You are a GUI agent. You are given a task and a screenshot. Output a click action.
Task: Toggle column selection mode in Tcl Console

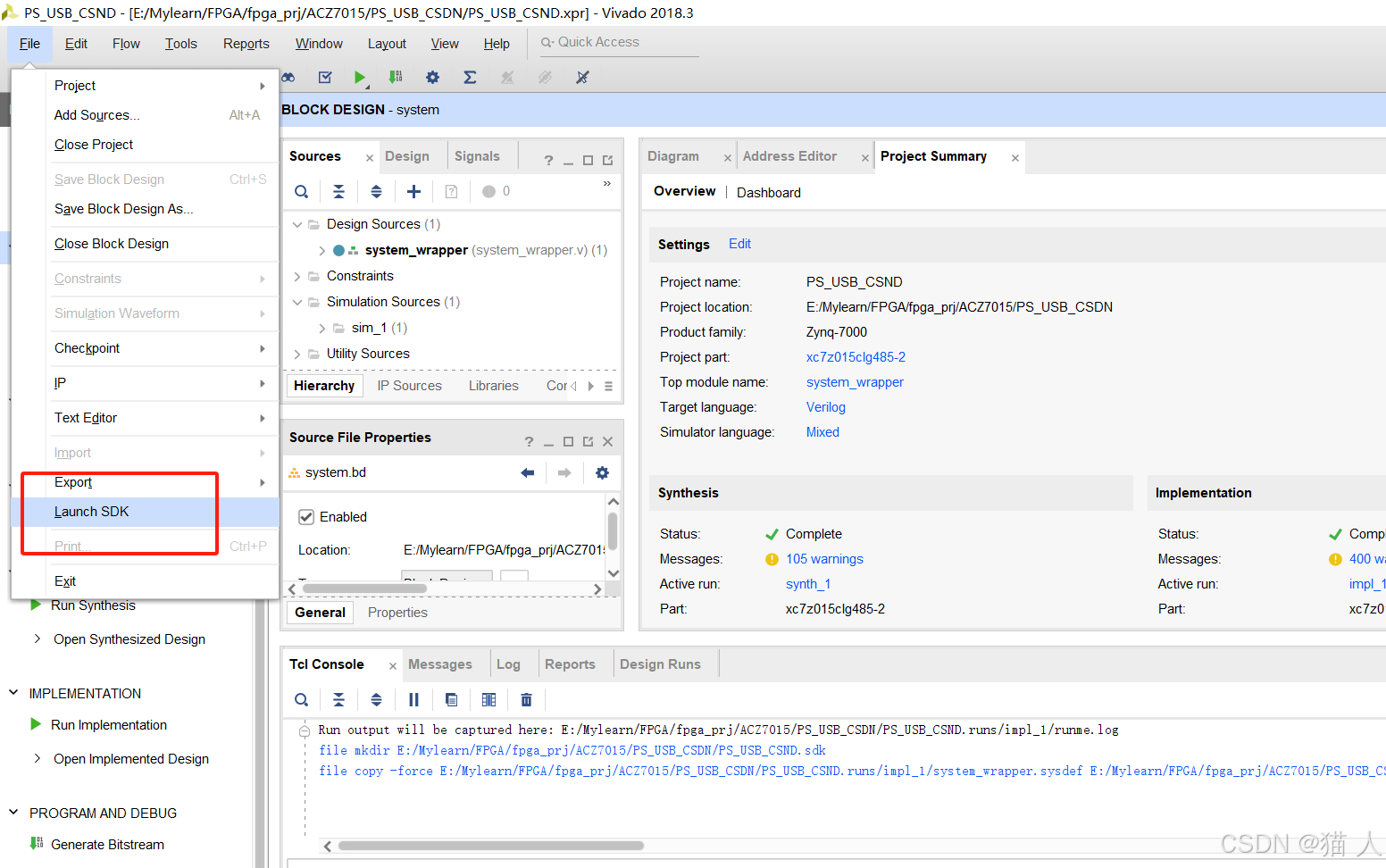pos(488,699)
